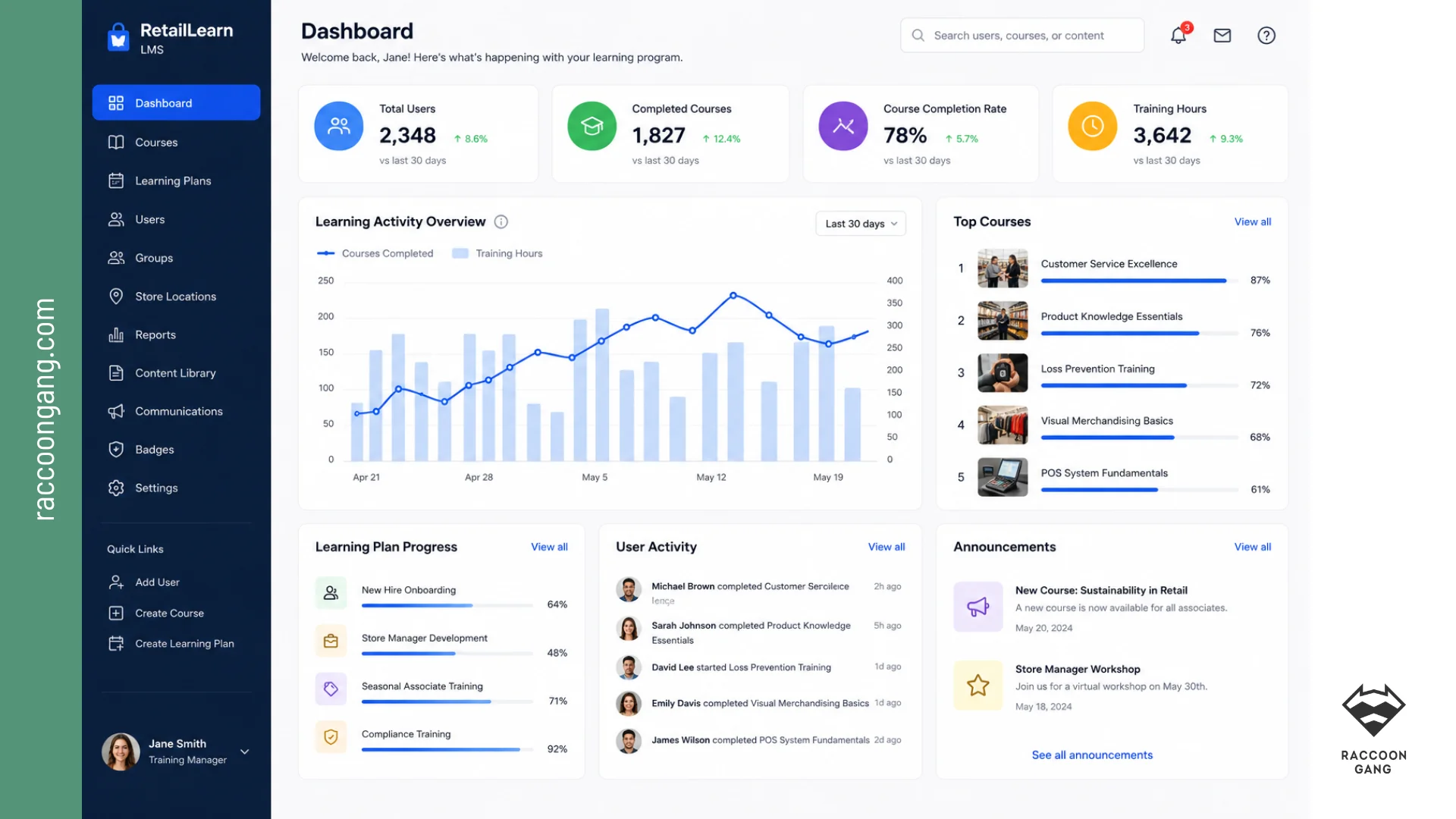Viewport: 1456px width, 819px height.
Task: Open the mail envelope icon
Action: 1222,36
